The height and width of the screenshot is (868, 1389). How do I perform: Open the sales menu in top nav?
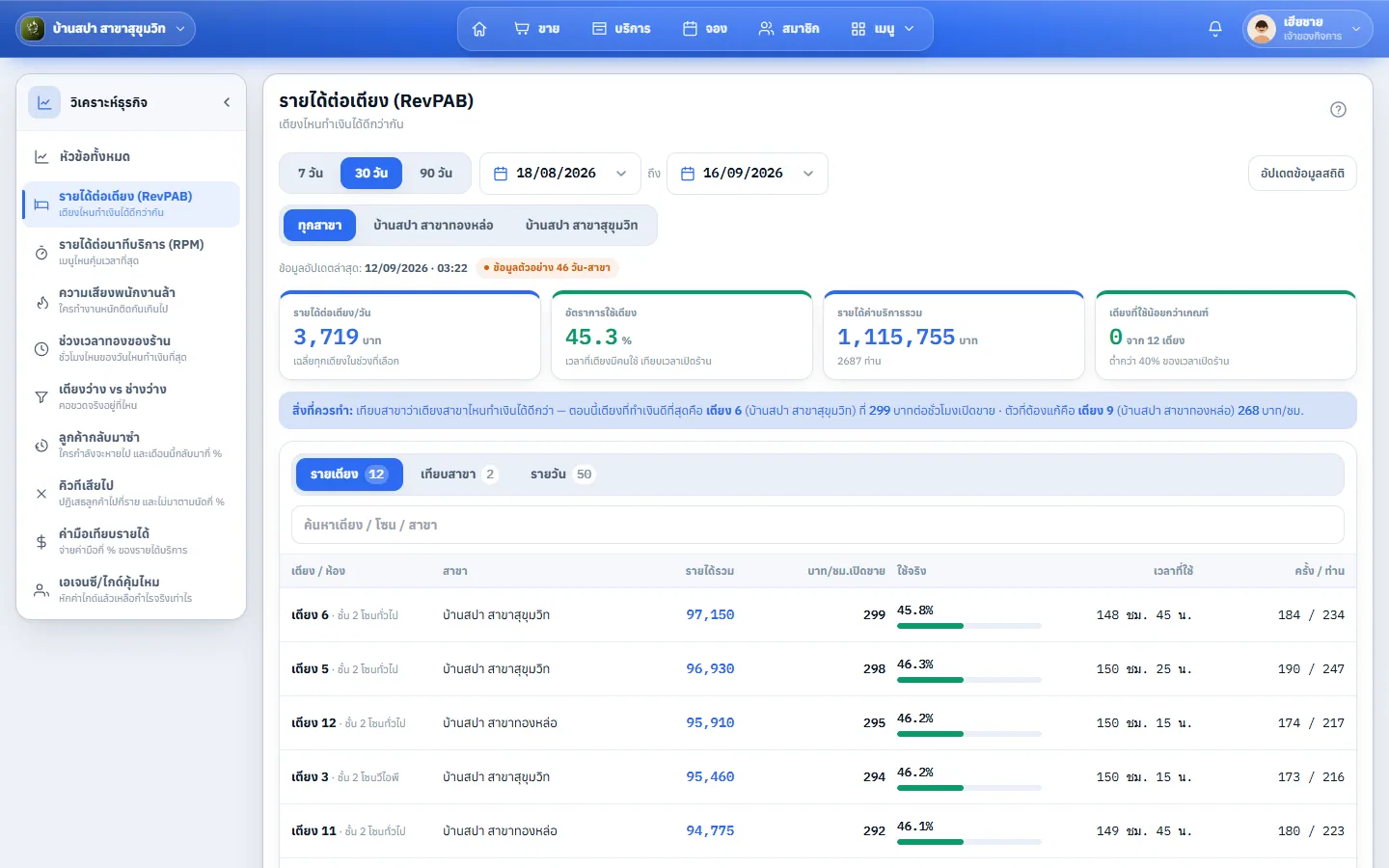tap(537, 29)
